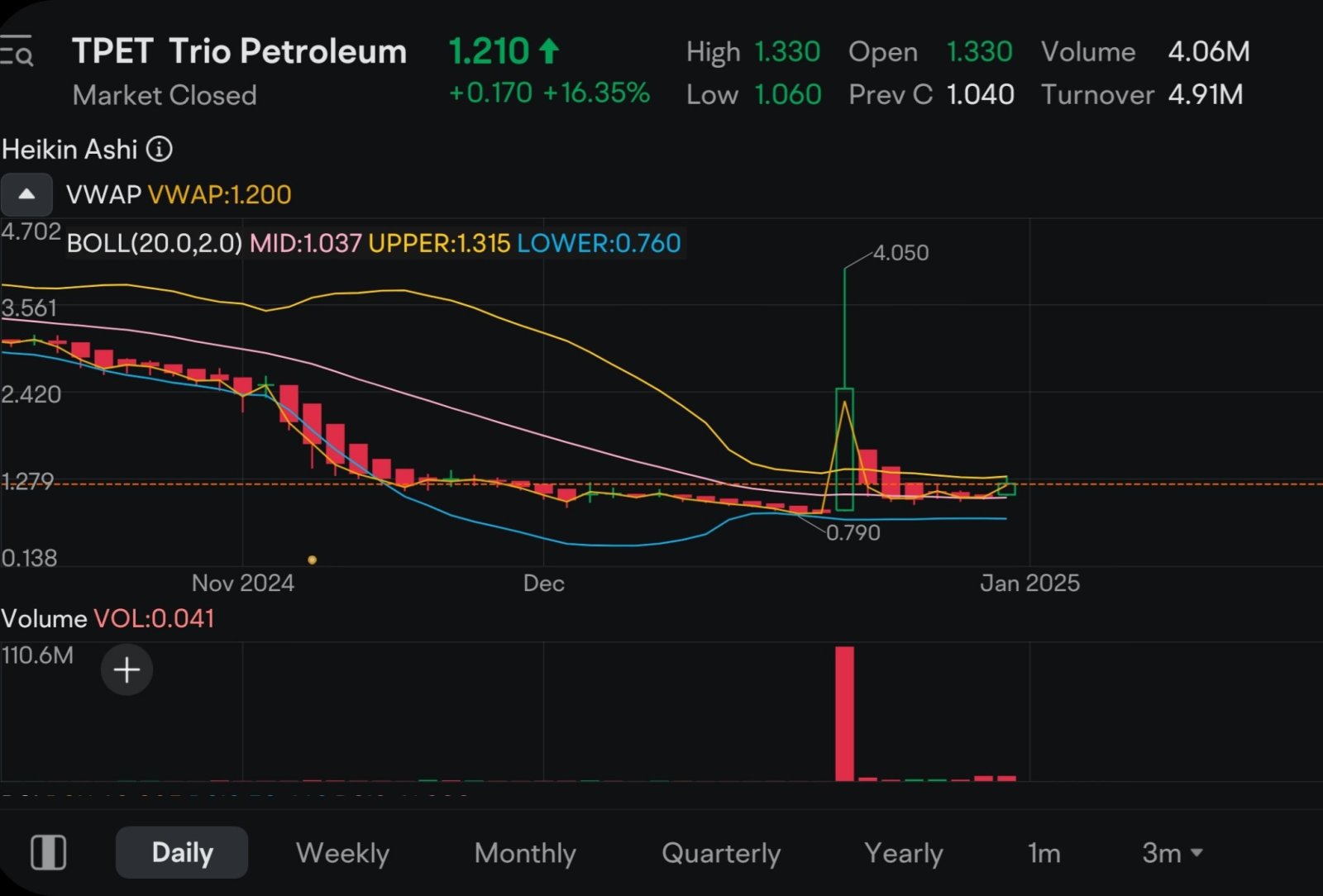Tap the 4.050 peak price marker

click(x=900, y=253)
